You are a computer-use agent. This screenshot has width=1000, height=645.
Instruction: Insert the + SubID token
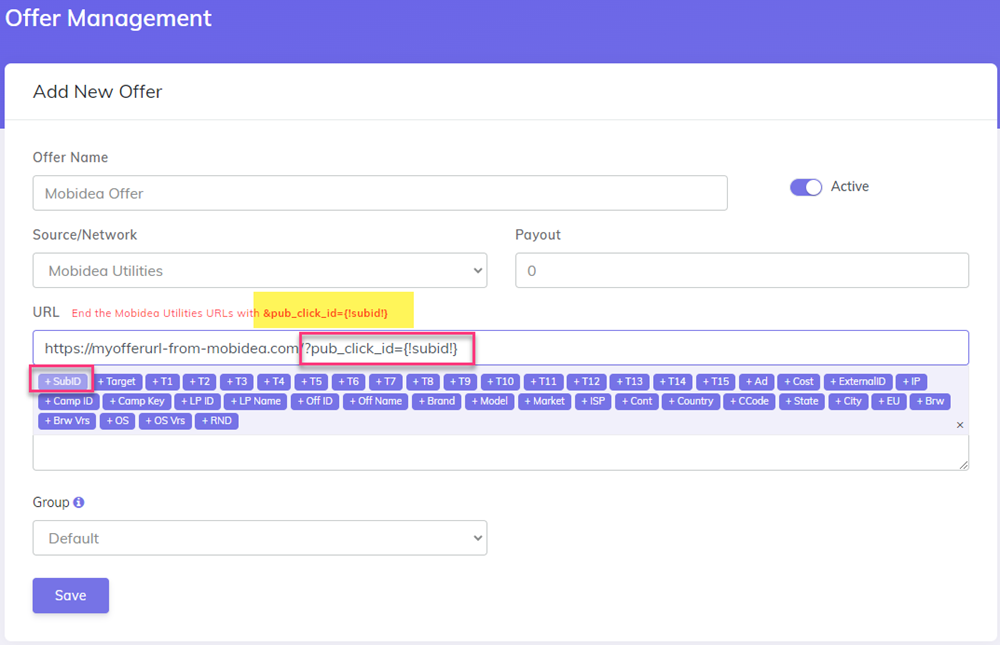[62, 382]
